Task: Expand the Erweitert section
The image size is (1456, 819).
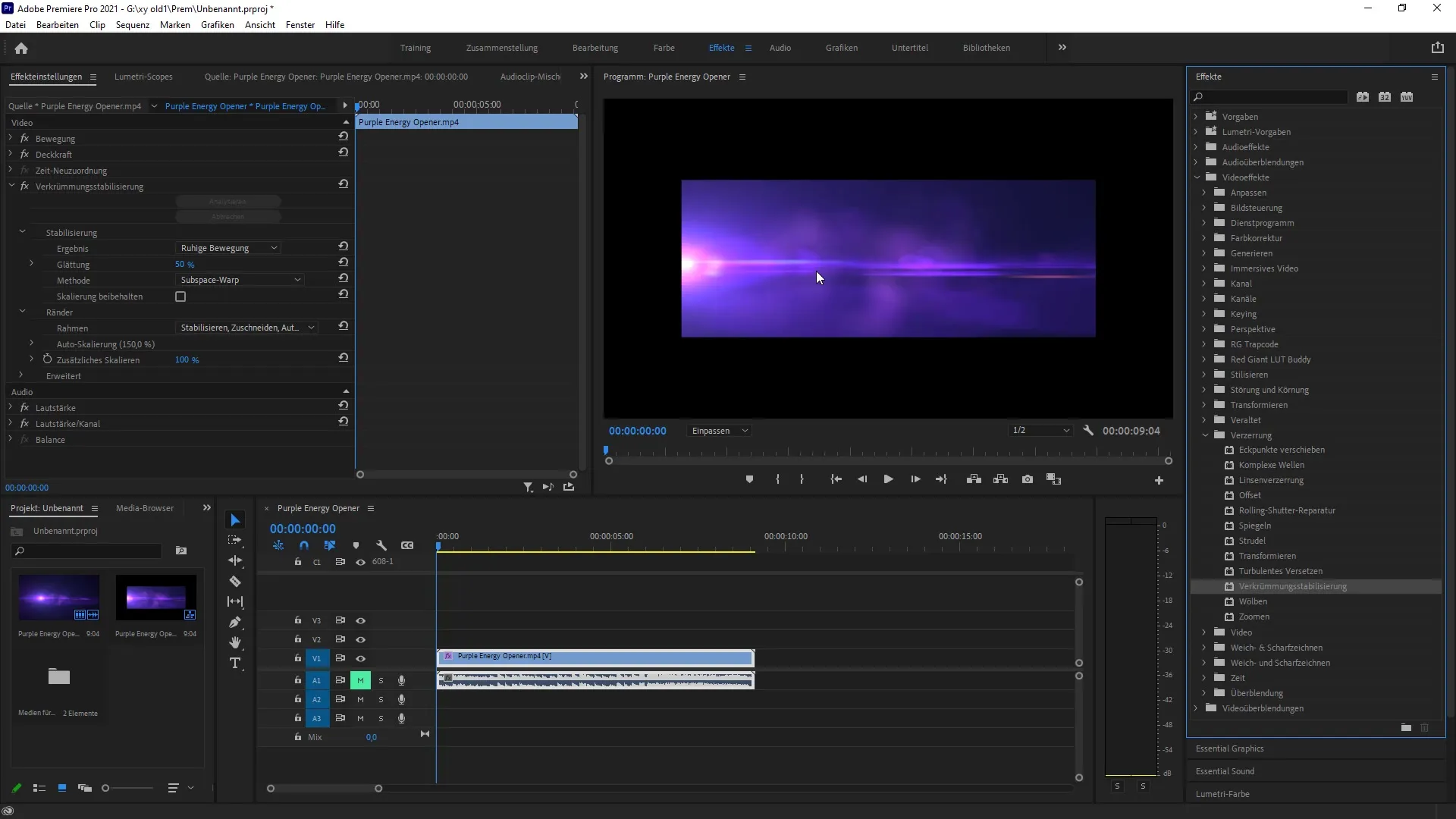Action: (x=21, y=375)
